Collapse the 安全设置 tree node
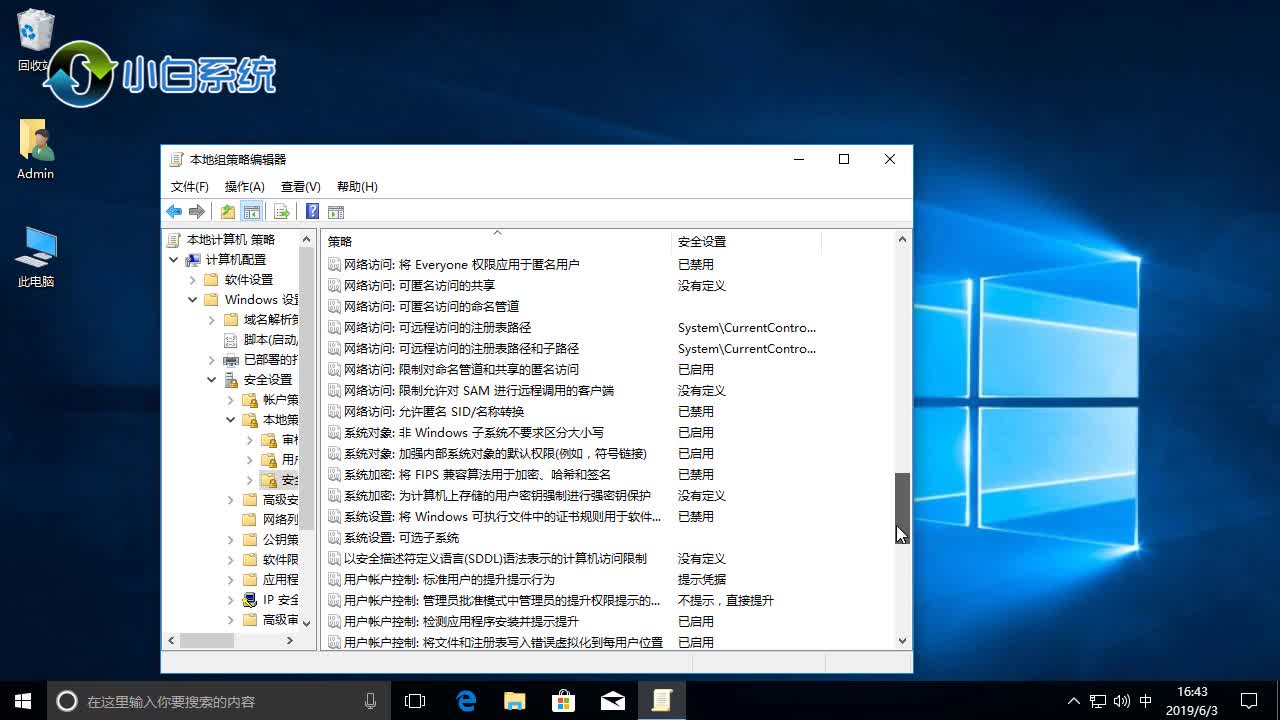 click(211, 379)
